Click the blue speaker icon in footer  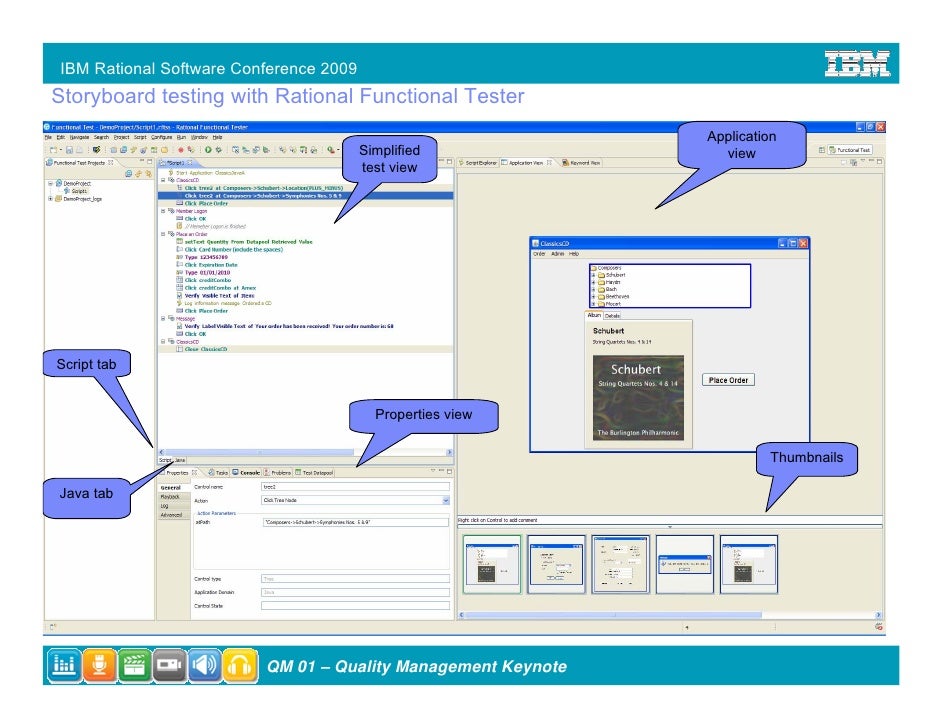(x=205, y=666)
